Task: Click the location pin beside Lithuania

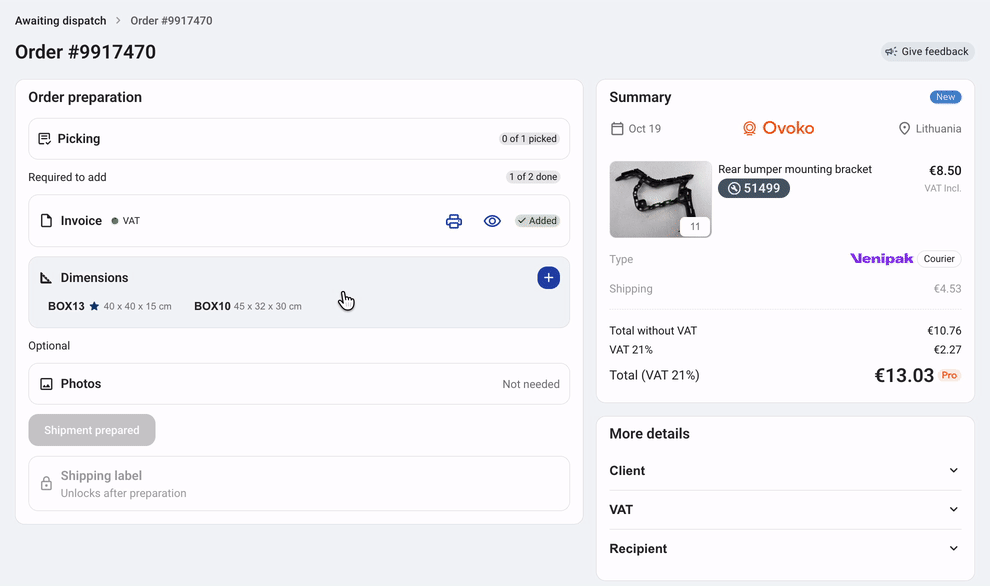Action: click(x=904, y=129)
